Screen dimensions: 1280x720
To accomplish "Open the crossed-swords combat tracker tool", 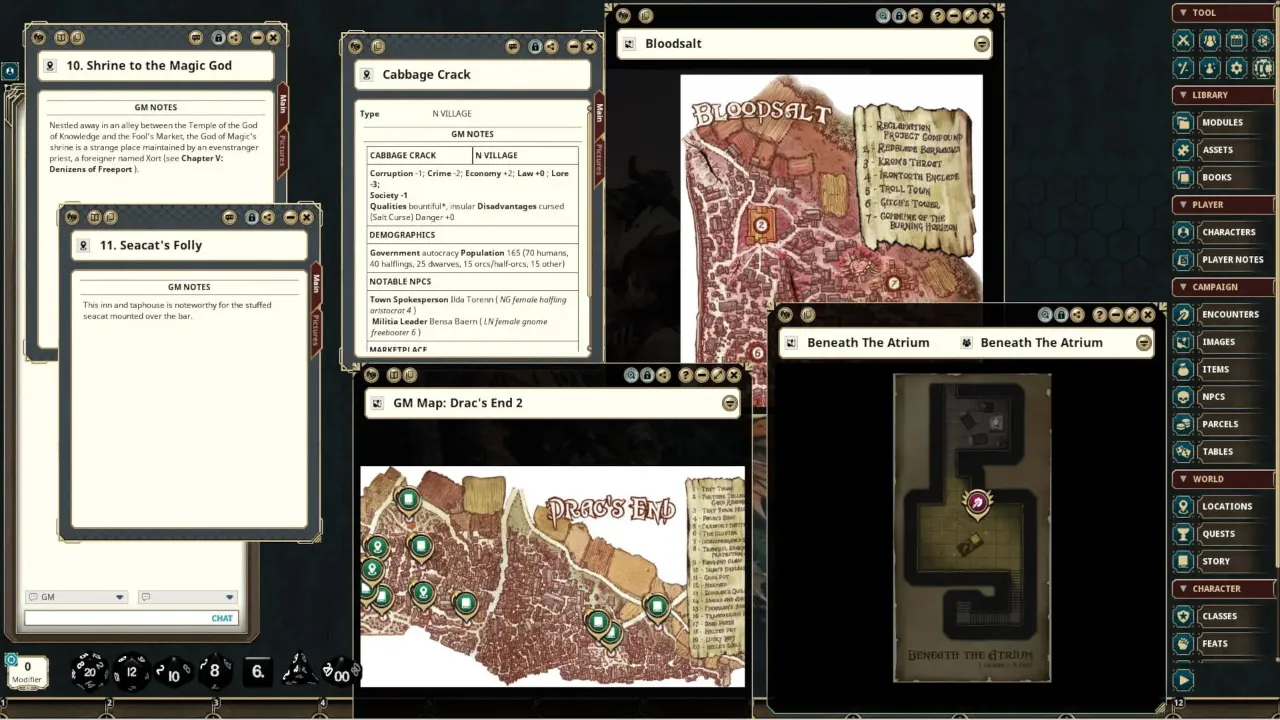I will tap(1184, 40).
